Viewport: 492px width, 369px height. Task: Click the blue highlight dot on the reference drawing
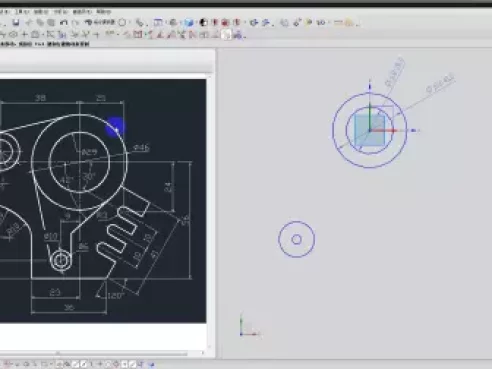(x=115, y=127)
